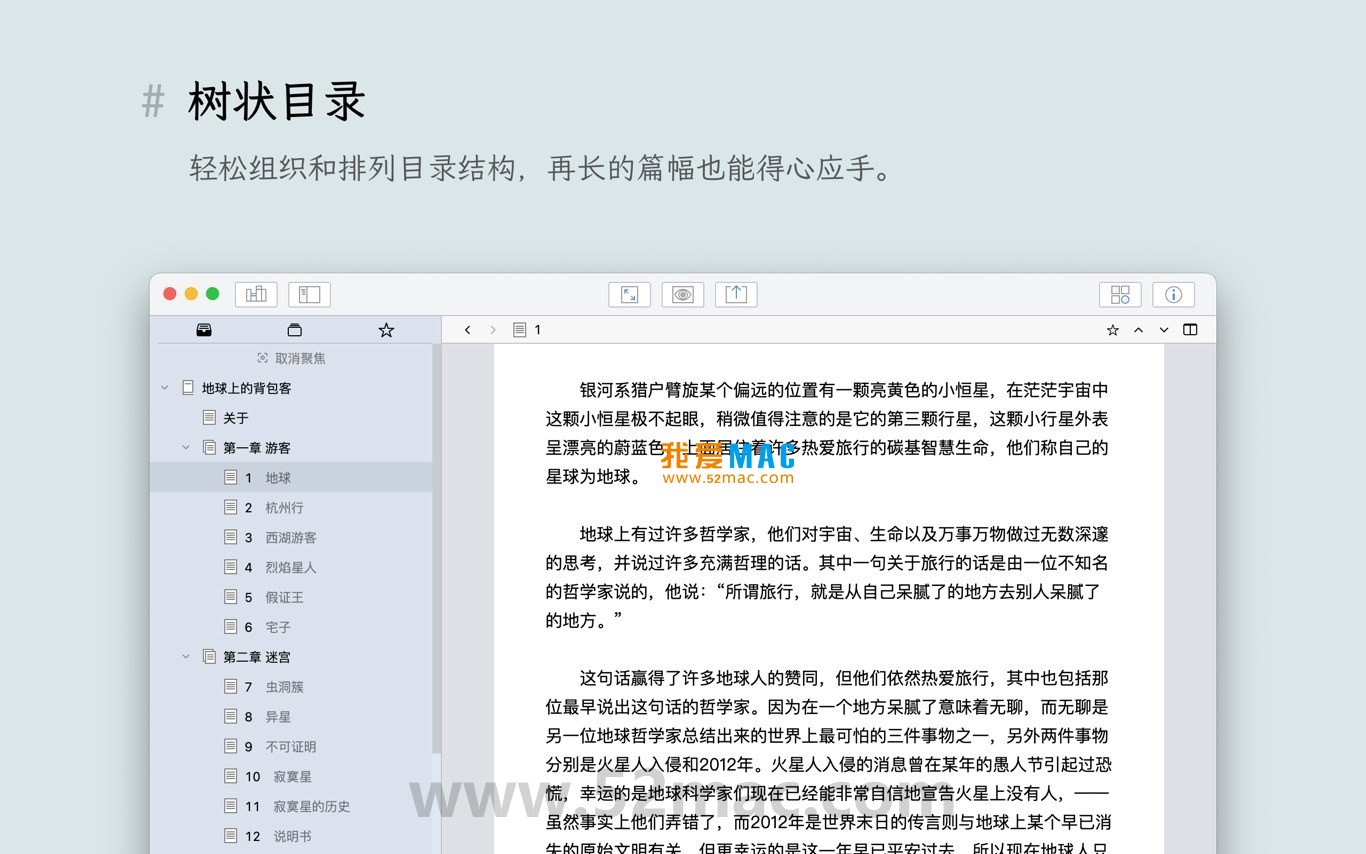Jump to next document with down arrow

tap(1163, 329)
